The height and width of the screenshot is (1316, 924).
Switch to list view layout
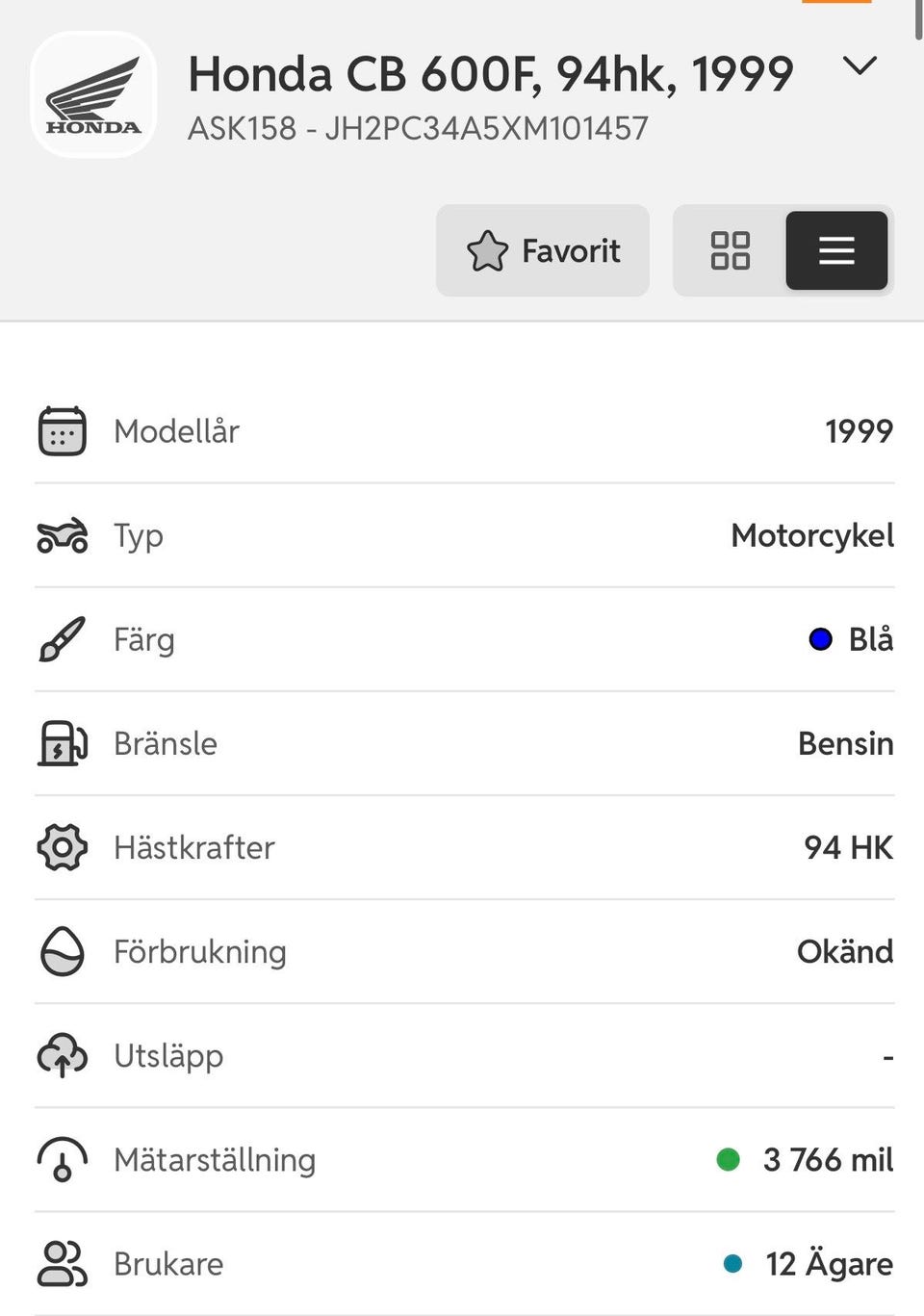coord(836,250)
